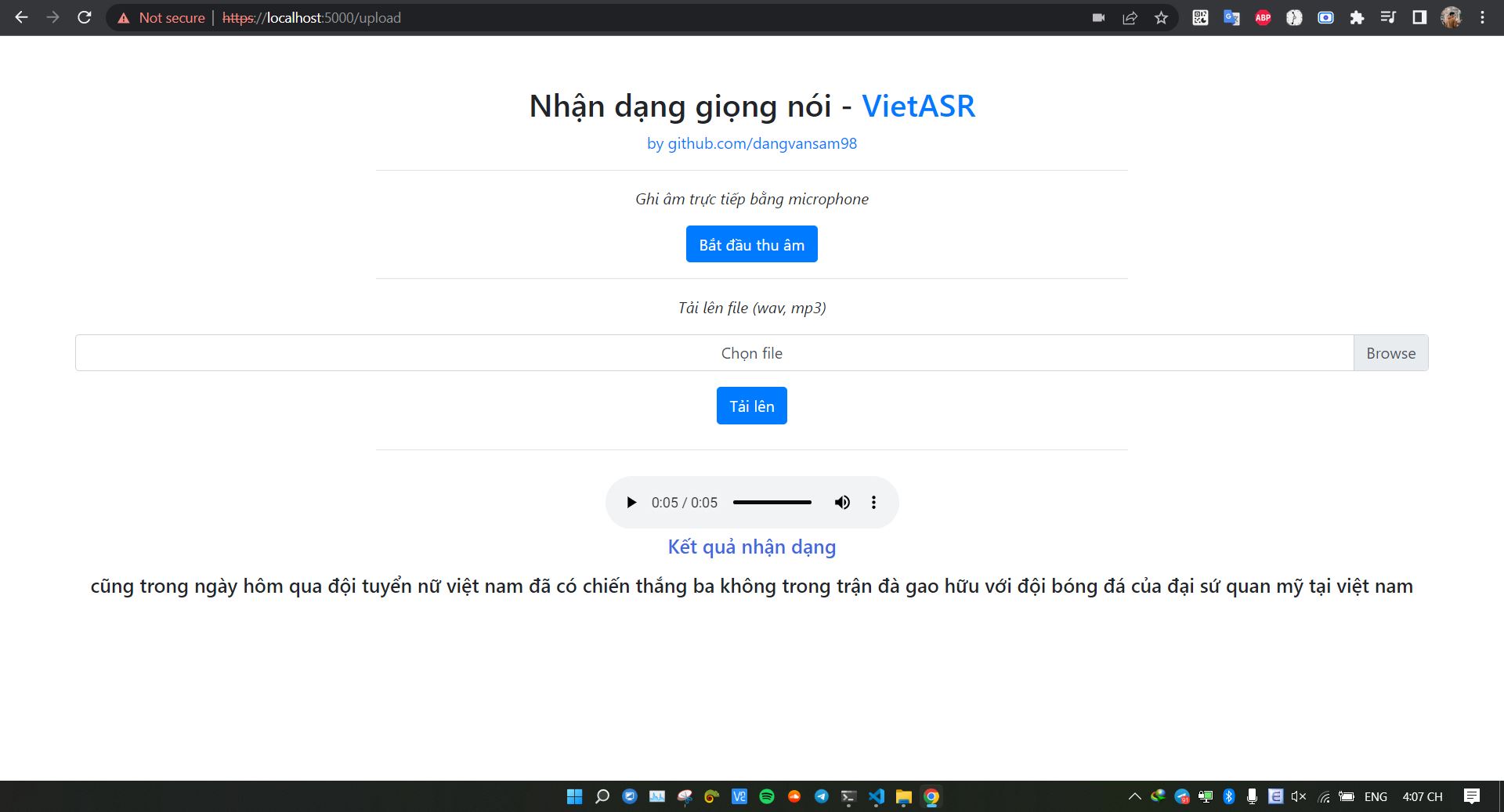This screenshot has height=812, width=1504.
Task: Open the Wi-Fi network tray icon
Action: click(x=1324, y=797)
